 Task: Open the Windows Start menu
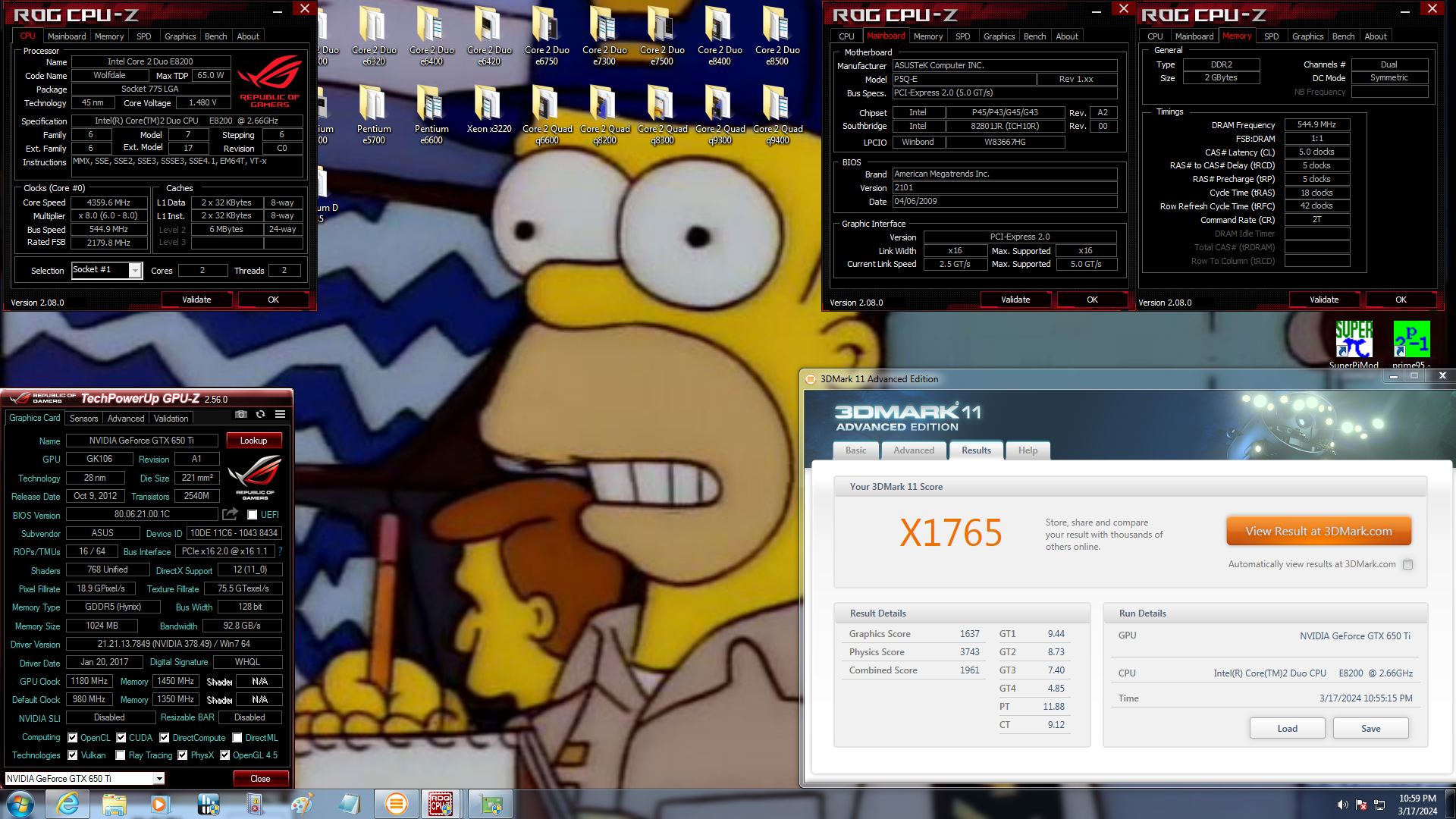point(20,804)
